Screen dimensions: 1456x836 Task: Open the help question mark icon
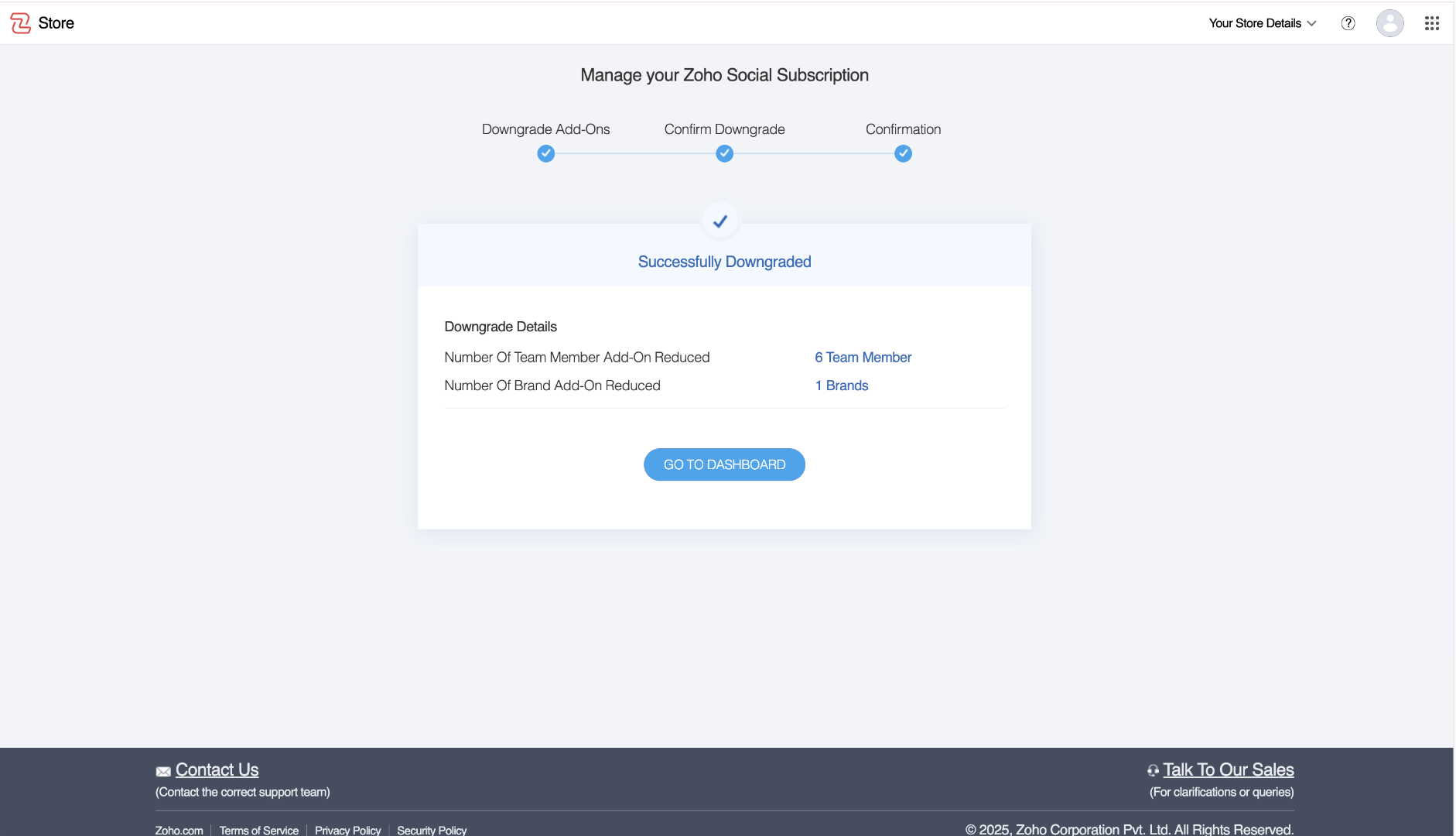click(1348, 23)
